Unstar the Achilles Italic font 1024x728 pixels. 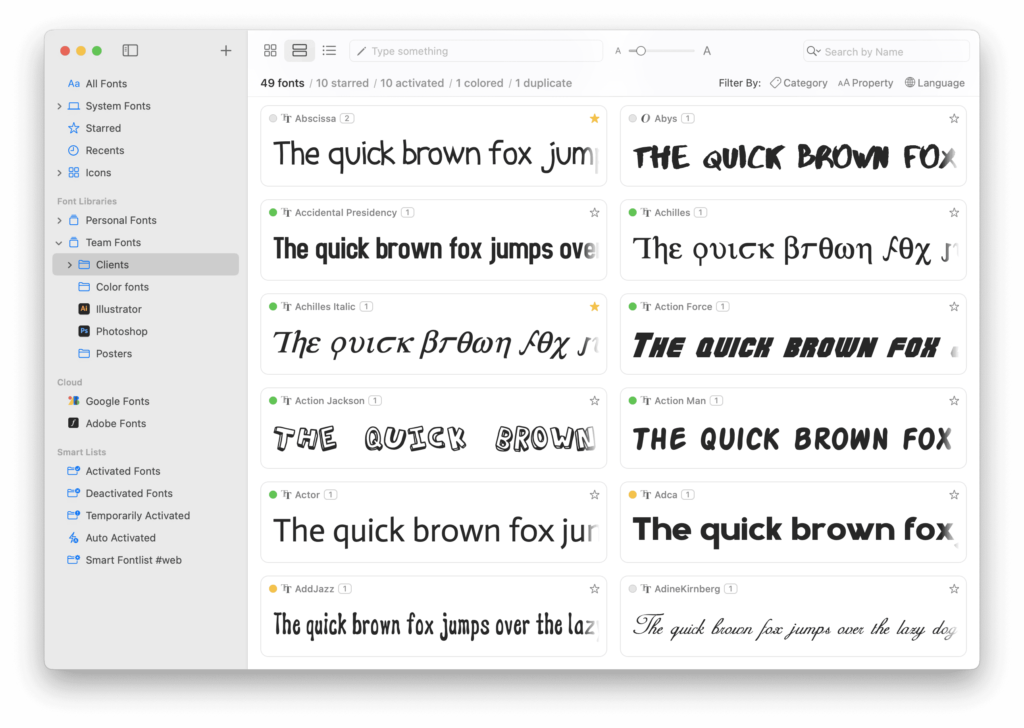click(594, 306)
